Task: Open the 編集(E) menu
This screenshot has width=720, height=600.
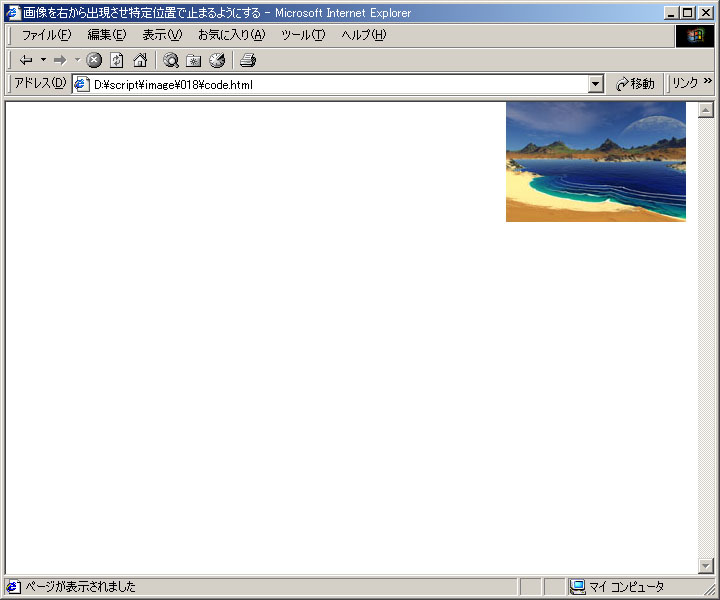Action: click(x=107, y=35)
